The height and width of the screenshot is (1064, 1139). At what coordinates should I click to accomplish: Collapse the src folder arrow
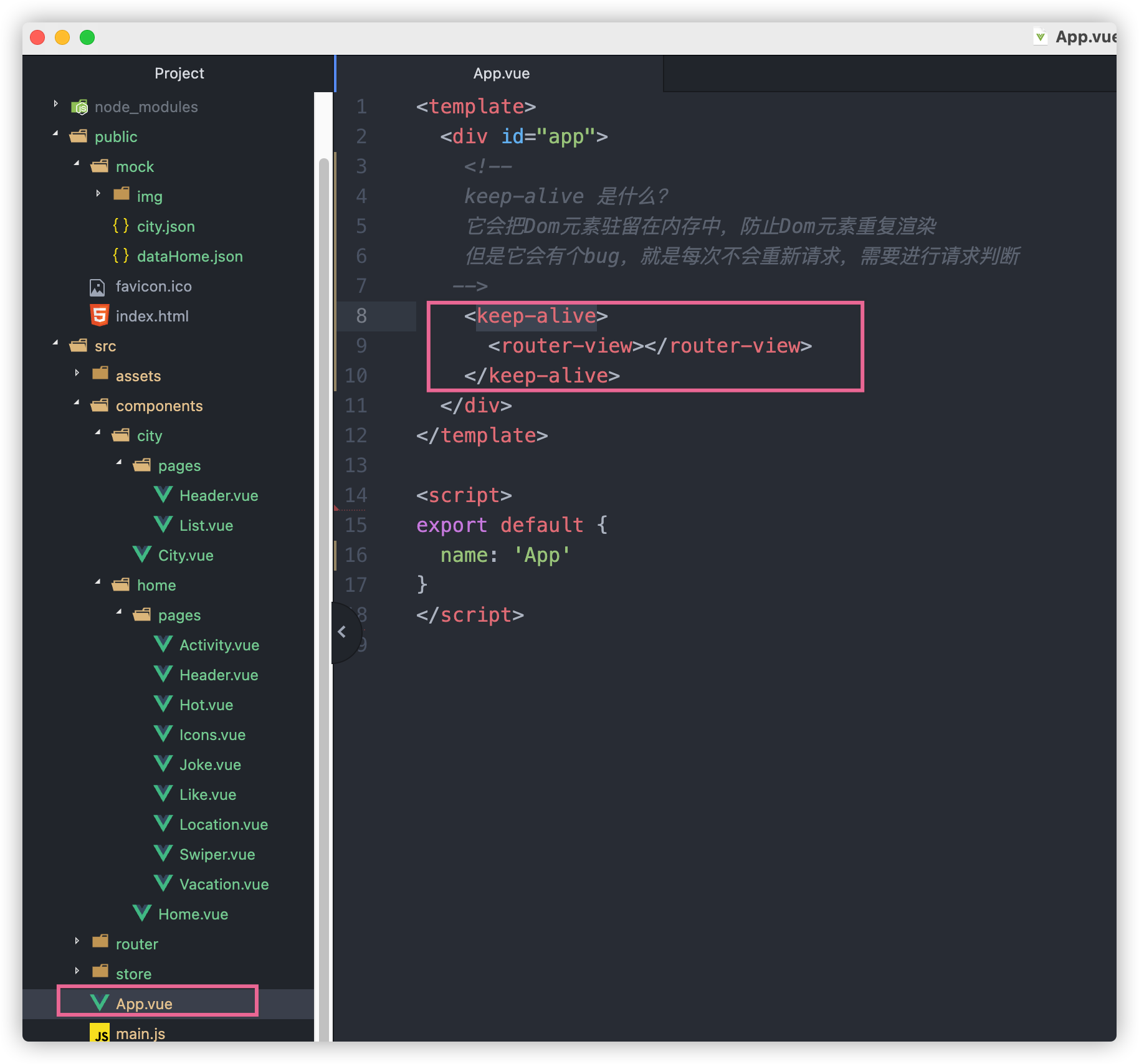(56, 343)
